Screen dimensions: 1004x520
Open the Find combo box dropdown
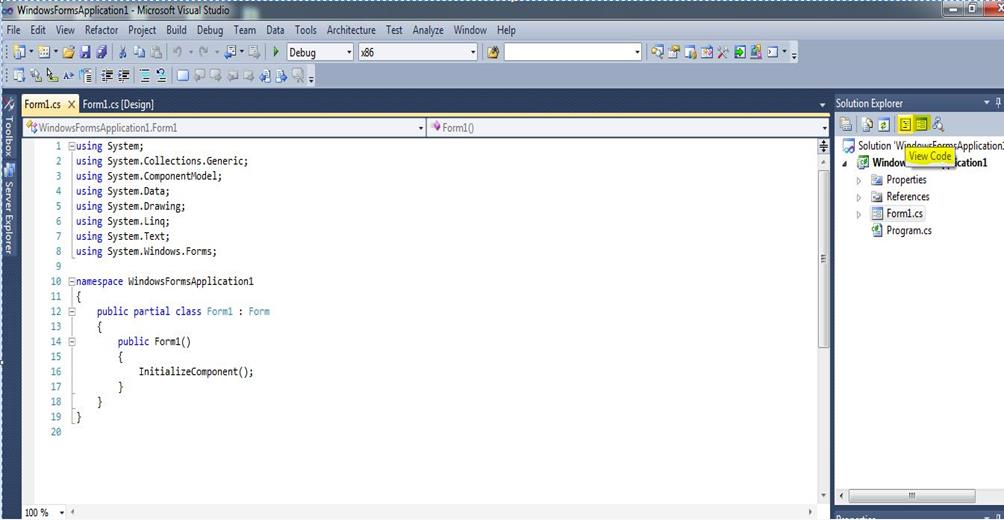(637, 53)
